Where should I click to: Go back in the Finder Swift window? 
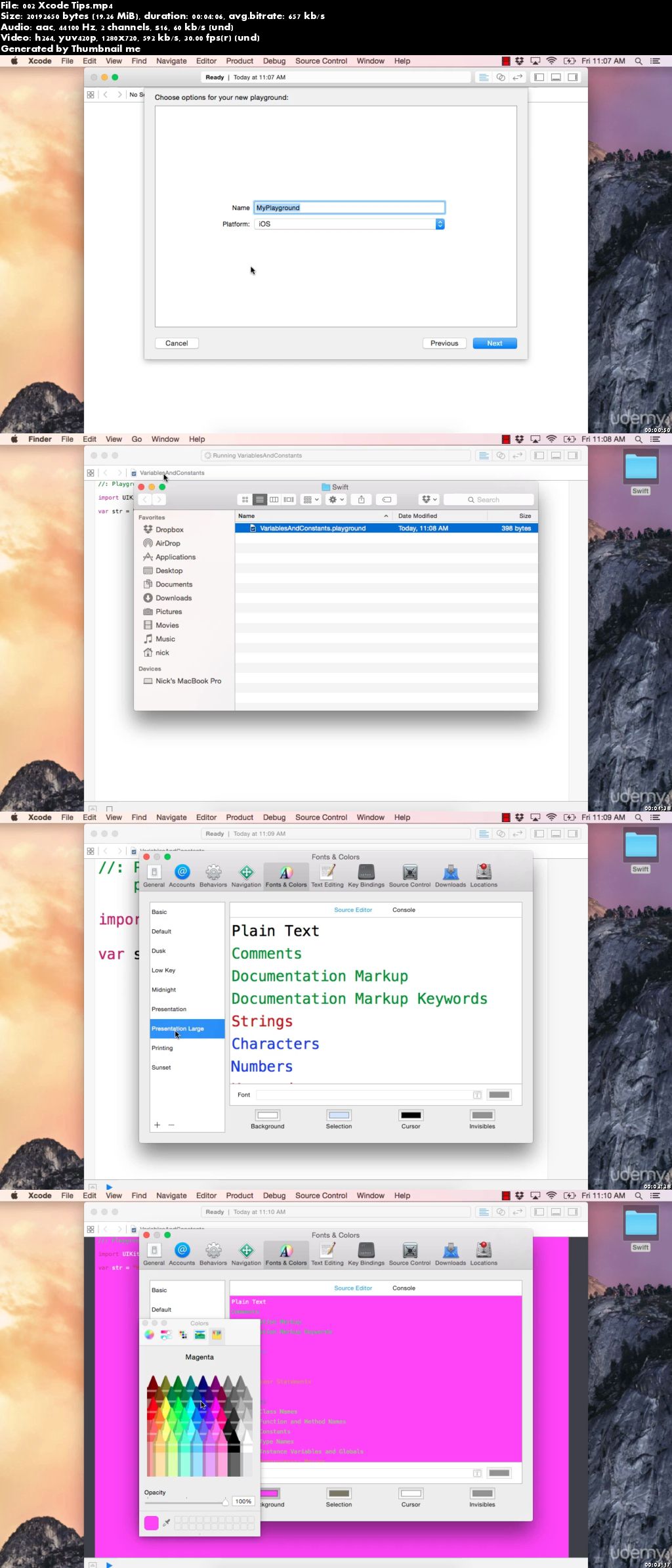tap(145, 500)
